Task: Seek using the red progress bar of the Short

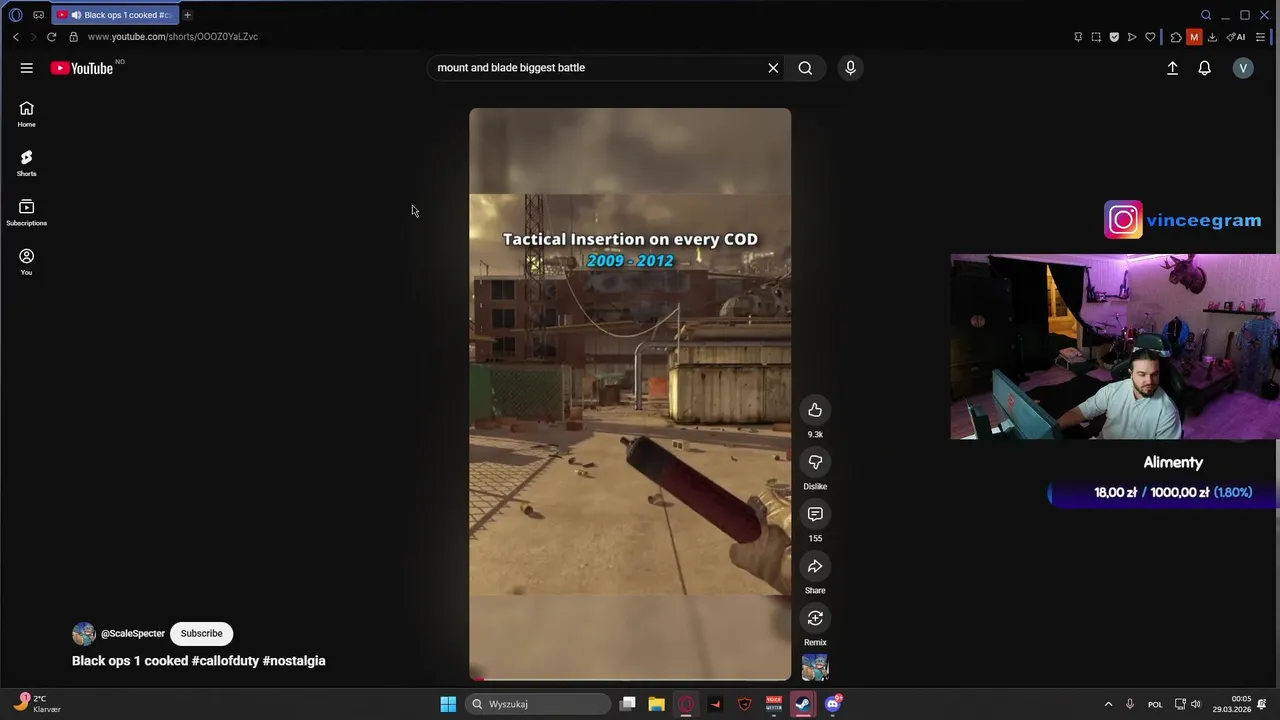Action: click(630, 679)
